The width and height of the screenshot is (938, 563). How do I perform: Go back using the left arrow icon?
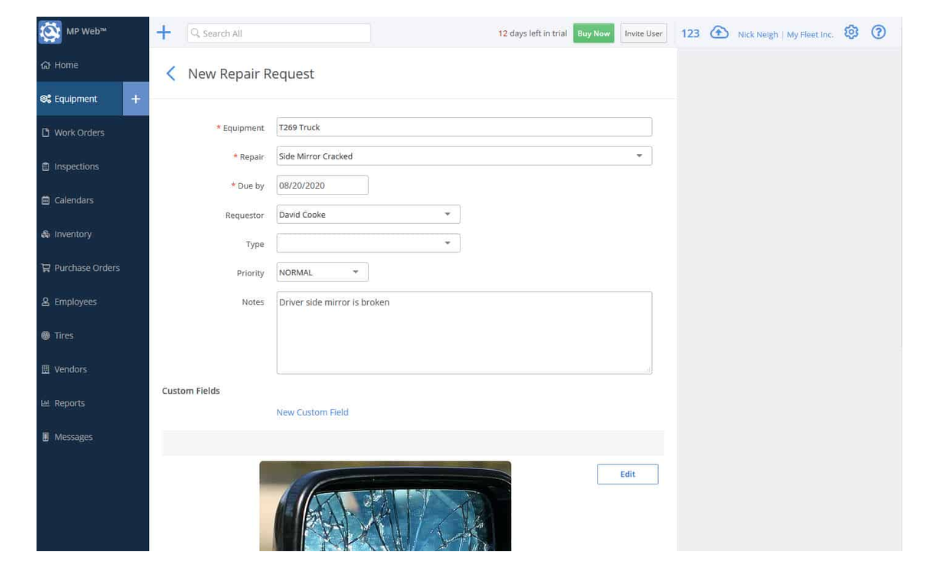coord(171,74)
